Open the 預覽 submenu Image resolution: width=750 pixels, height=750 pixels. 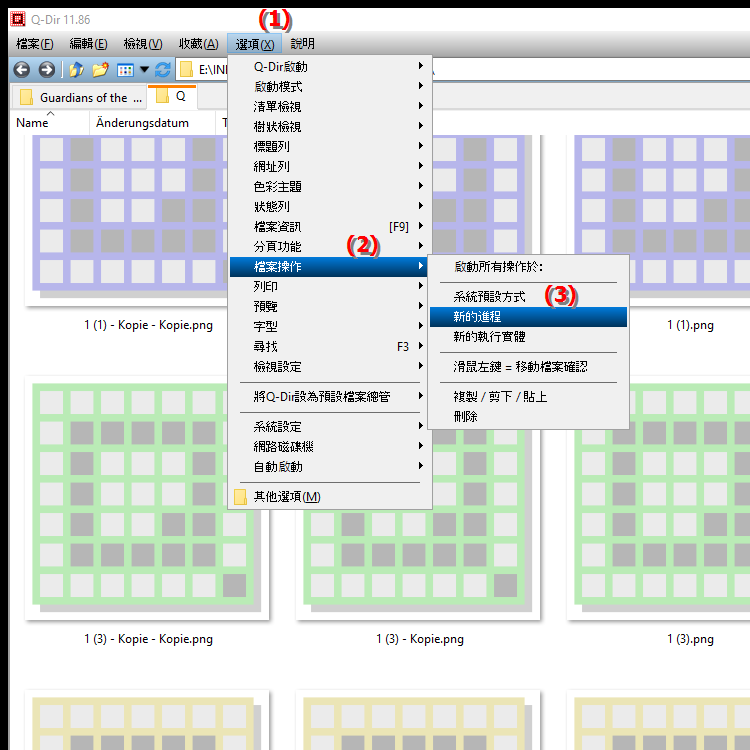click(330, 307)
